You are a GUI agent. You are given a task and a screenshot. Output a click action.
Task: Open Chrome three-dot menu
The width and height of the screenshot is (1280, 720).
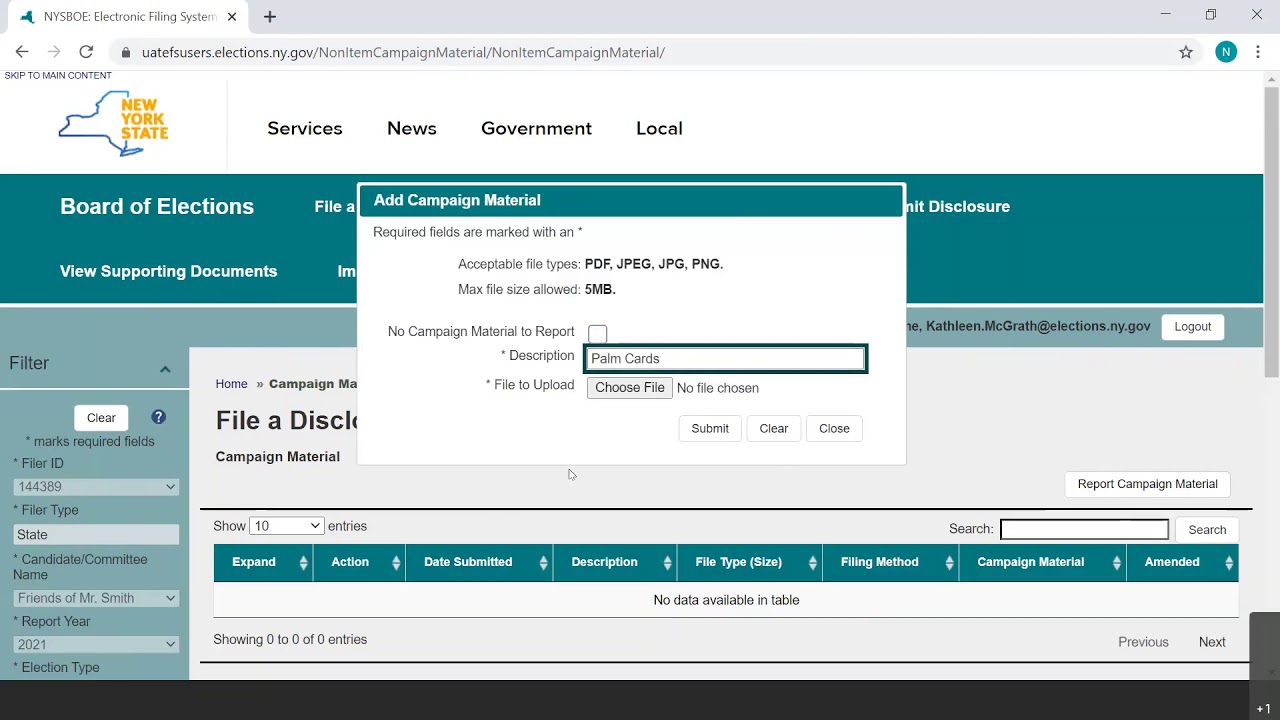[x=1258, y=52]
